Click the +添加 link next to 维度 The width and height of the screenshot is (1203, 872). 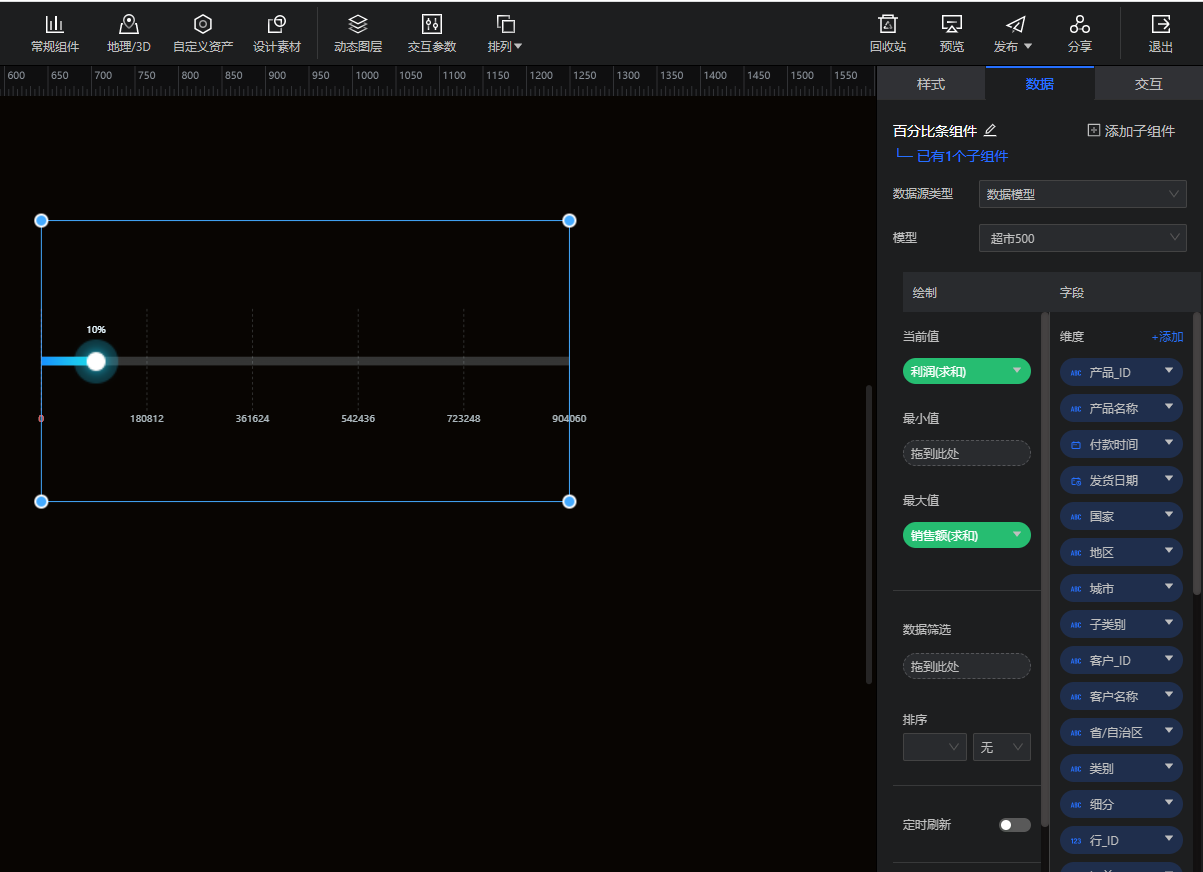pos(1167,337)
